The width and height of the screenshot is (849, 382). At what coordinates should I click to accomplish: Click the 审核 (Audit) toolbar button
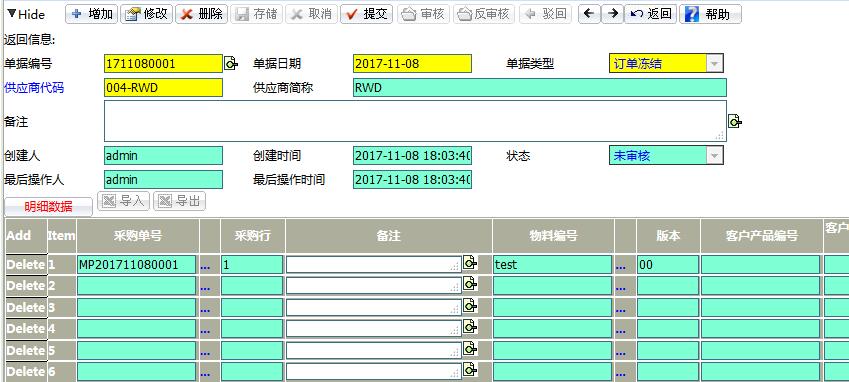tap(423, 14)
